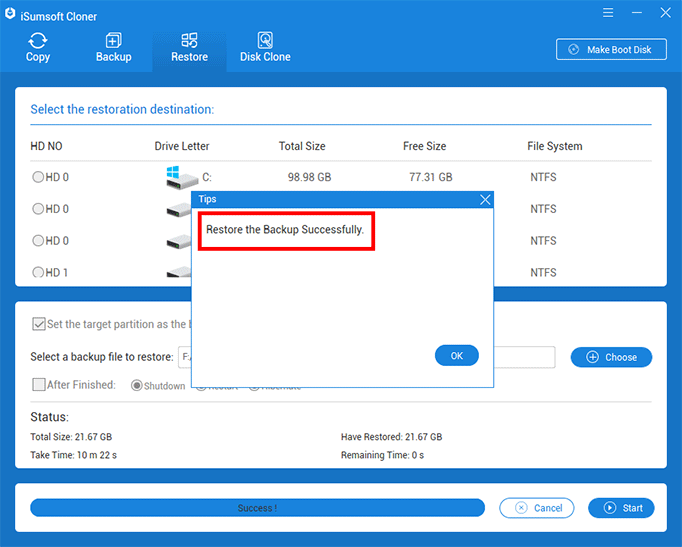Click the Remaining Time: 0 s status
This screenshot has height=547, width=682.
[382, 455]
